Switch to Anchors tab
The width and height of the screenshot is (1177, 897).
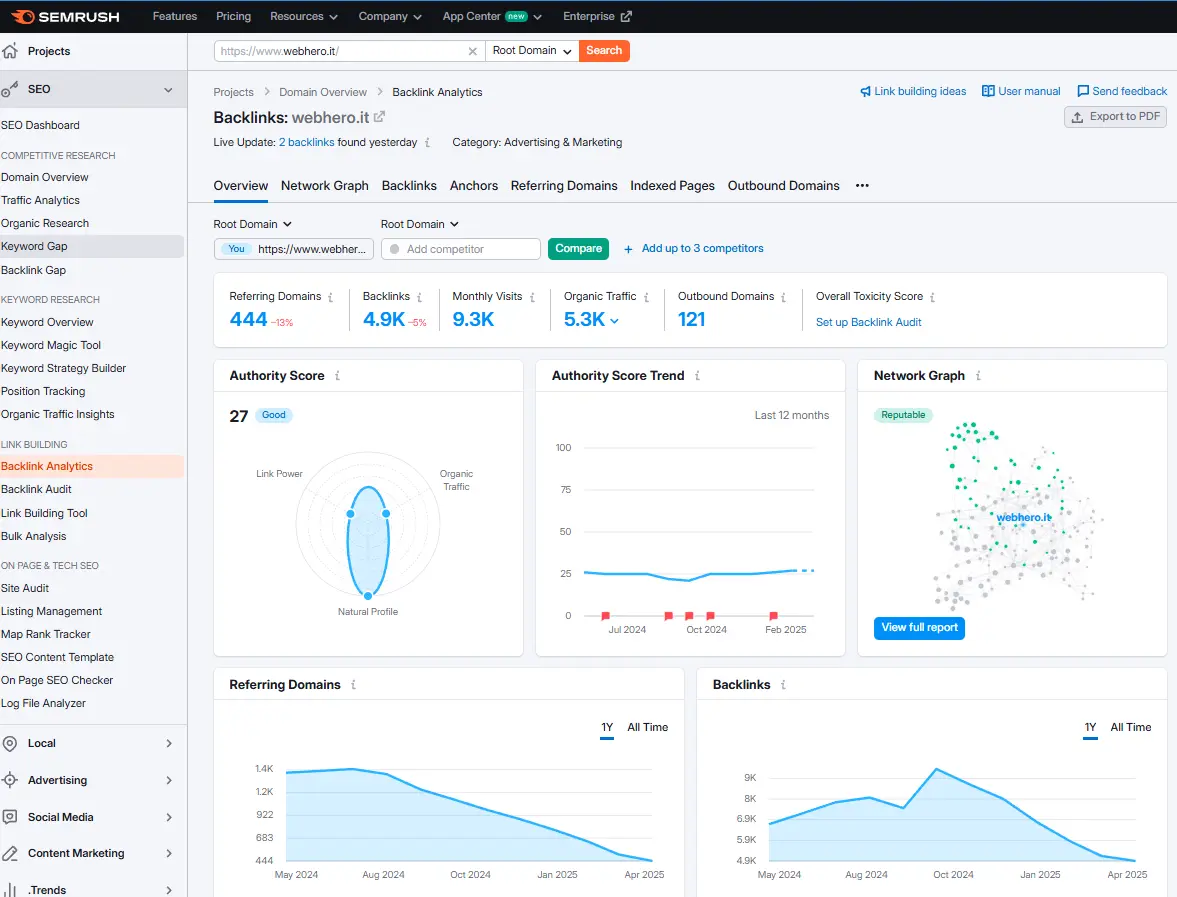pos(474,185)
